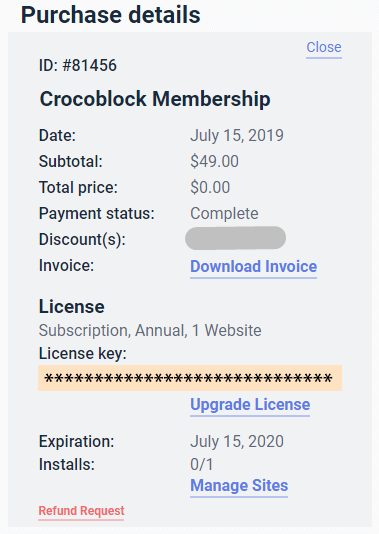This screenshot has height=534, width=379.
Task: Select the $0.00 total price value
Action: pyautogui.click(x=210, y=187)
